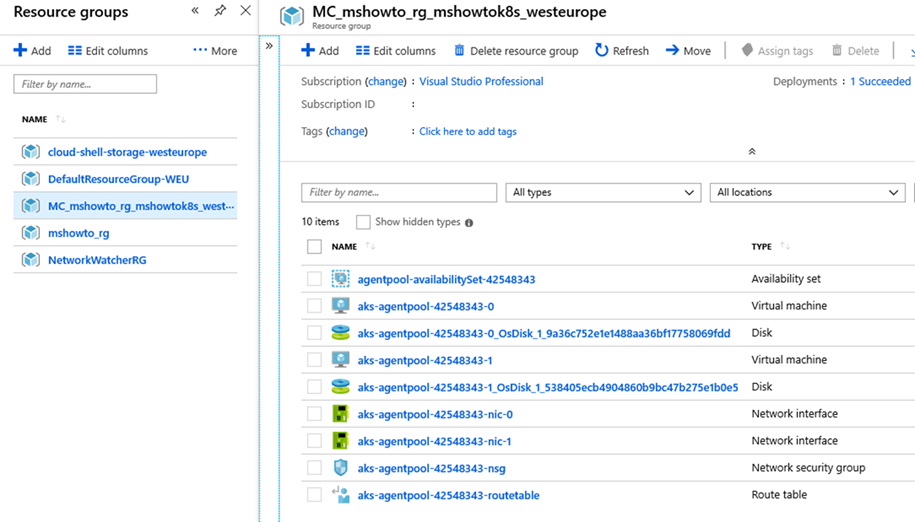Click the resource groups Filter by name field
The image size is (915, 522).
(x=85, y=84)
